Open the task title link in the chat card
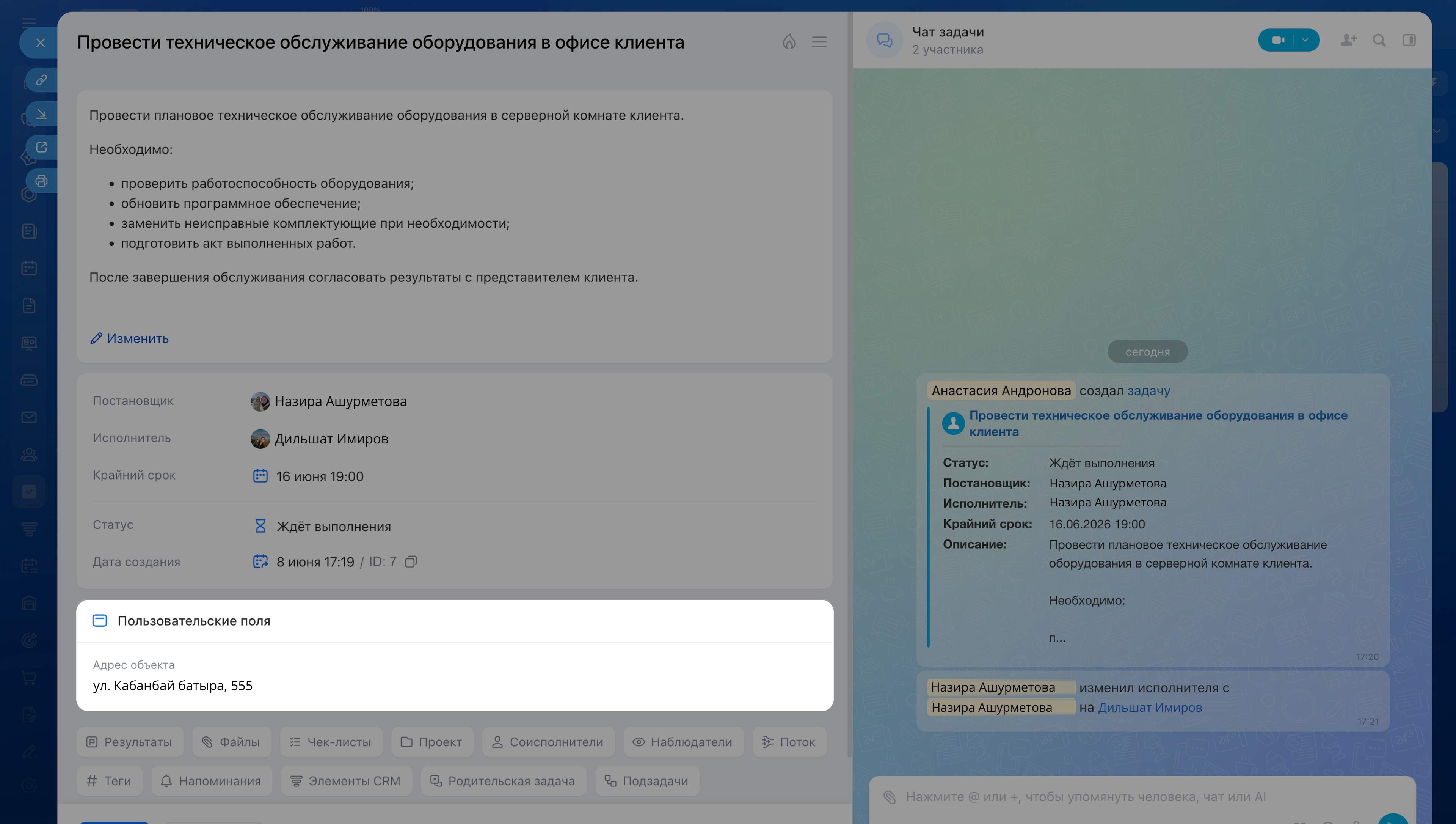 point(1158,424)
